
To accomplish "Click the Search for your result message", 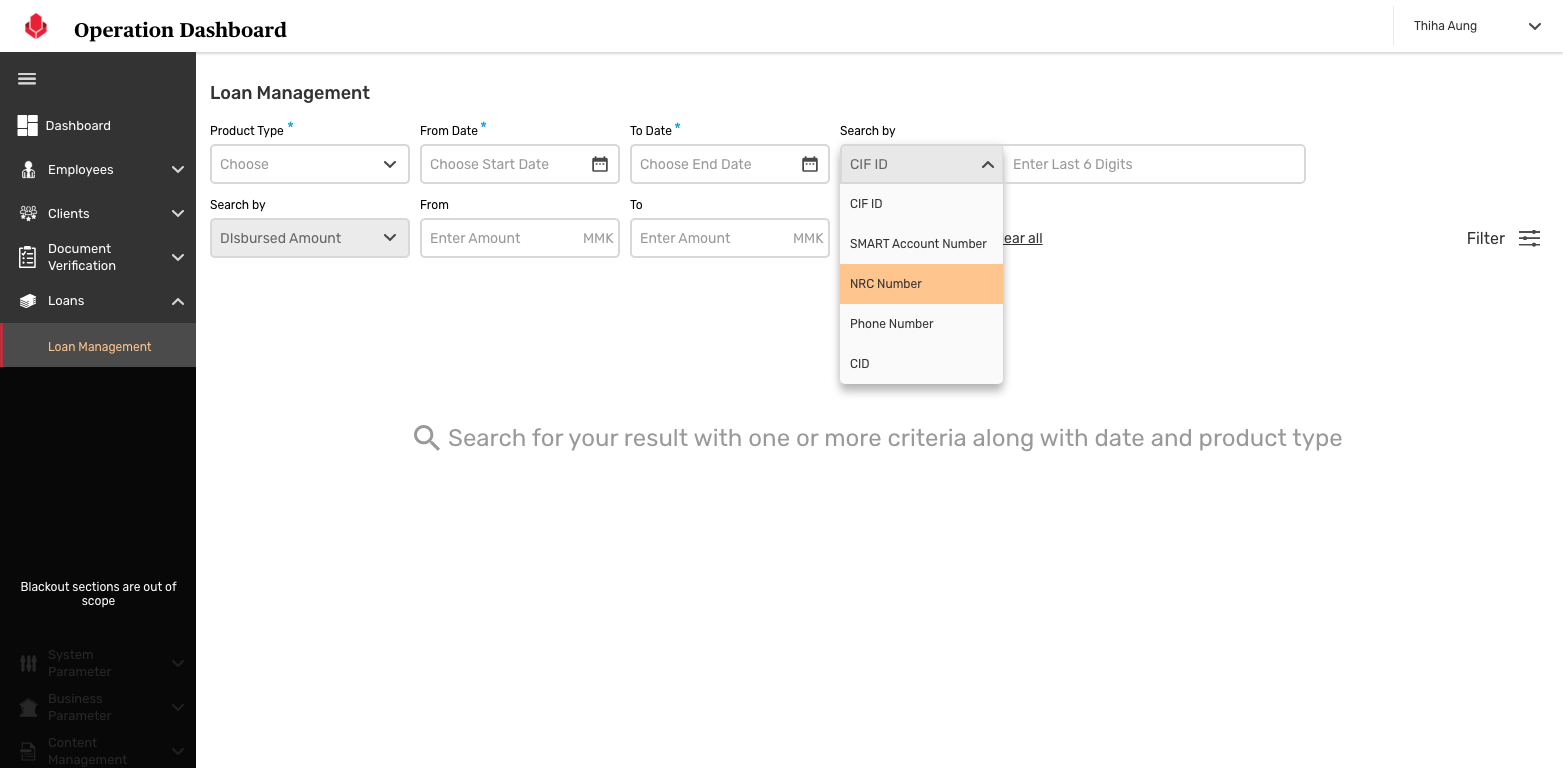I will [895, 438].
